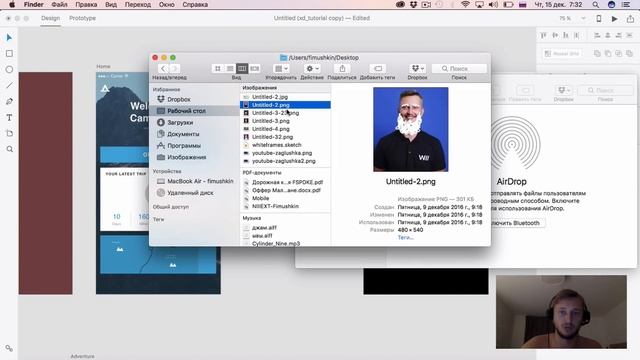Select the Zoom tool in XD
Screen dimensions: 640x360
(x=9, y=149)
